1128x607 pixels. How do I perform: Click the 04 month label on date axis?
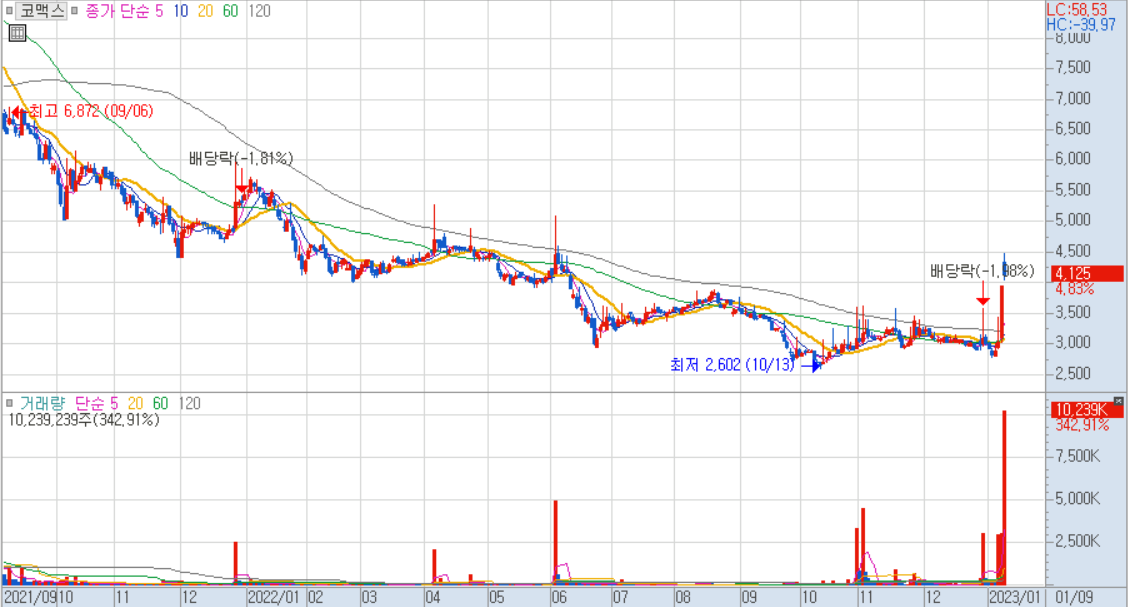[433, 597]
